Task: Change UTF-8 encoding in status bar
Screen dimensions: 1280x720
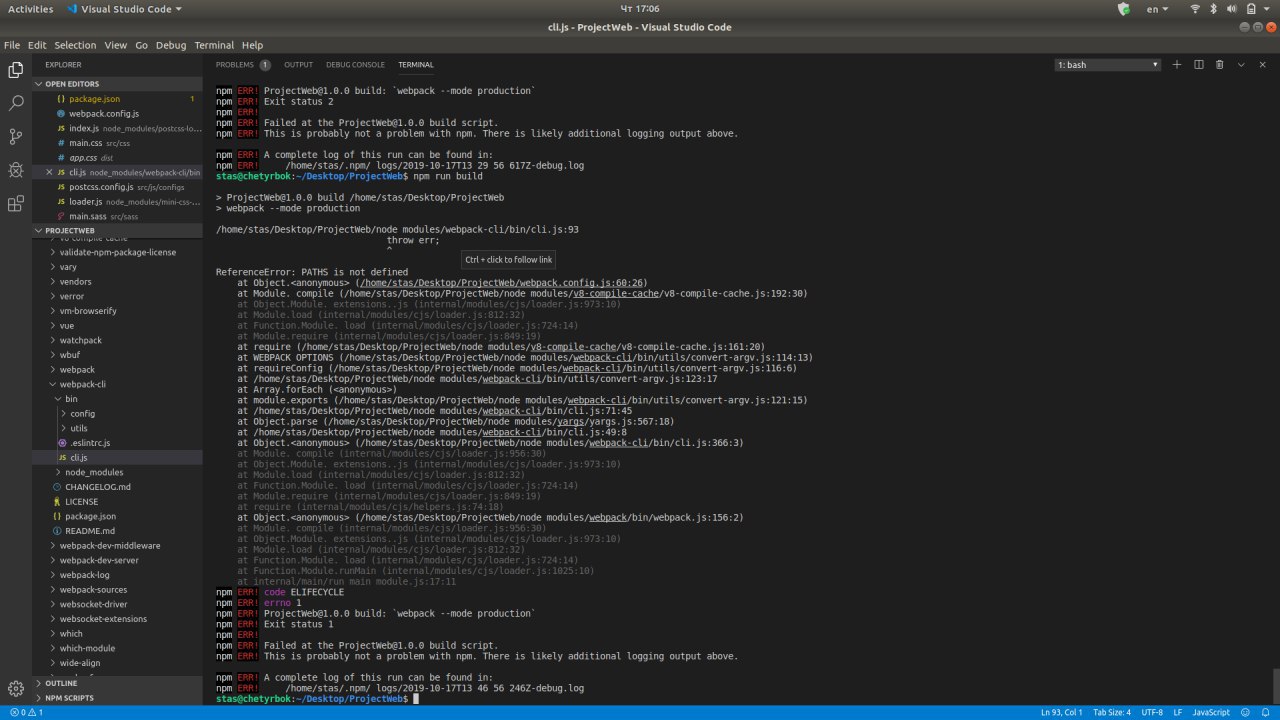Action: click(1152, 712)
